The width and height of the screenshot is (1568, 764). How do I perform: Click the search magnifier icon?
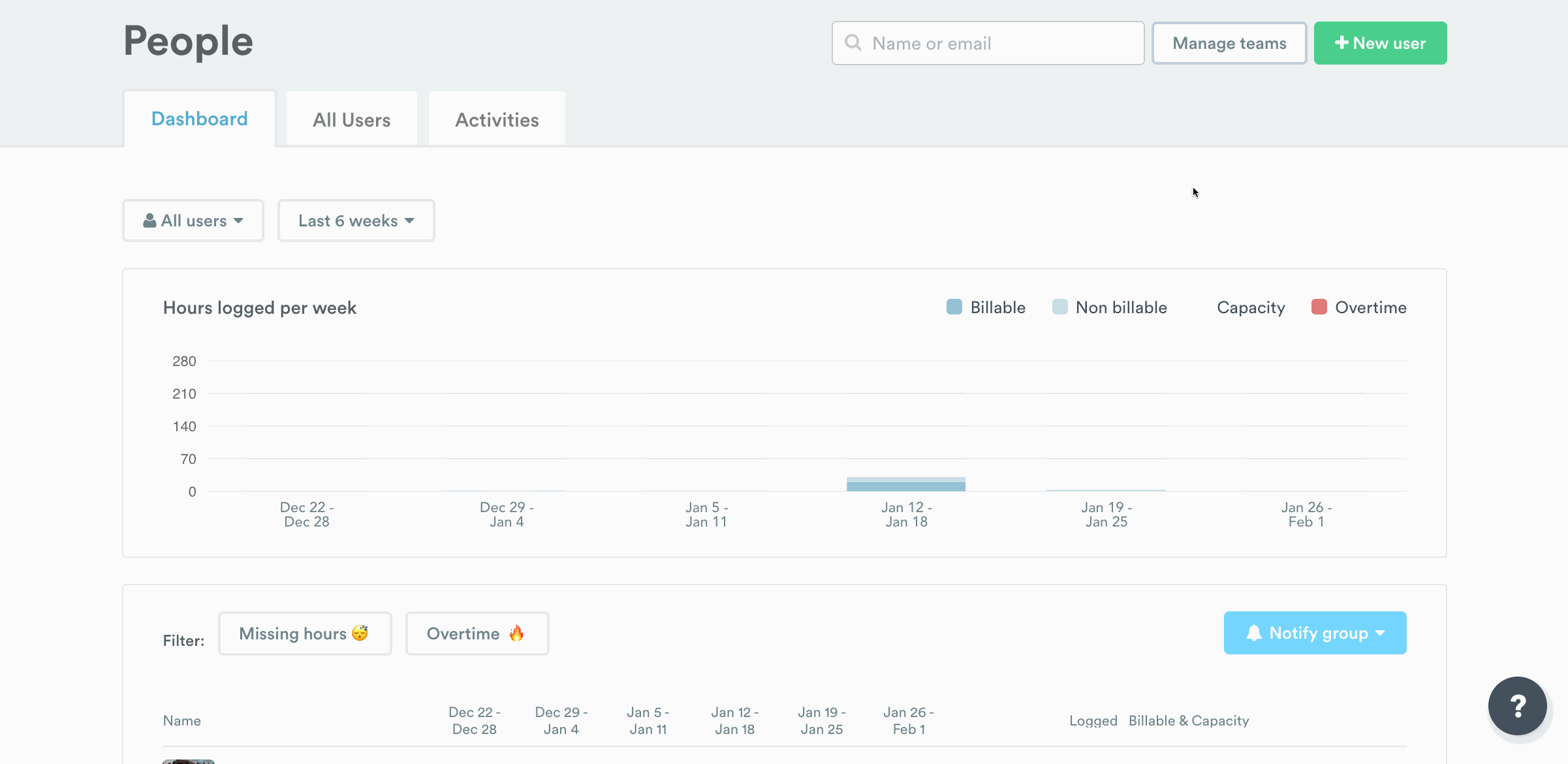tap(853, 43)
